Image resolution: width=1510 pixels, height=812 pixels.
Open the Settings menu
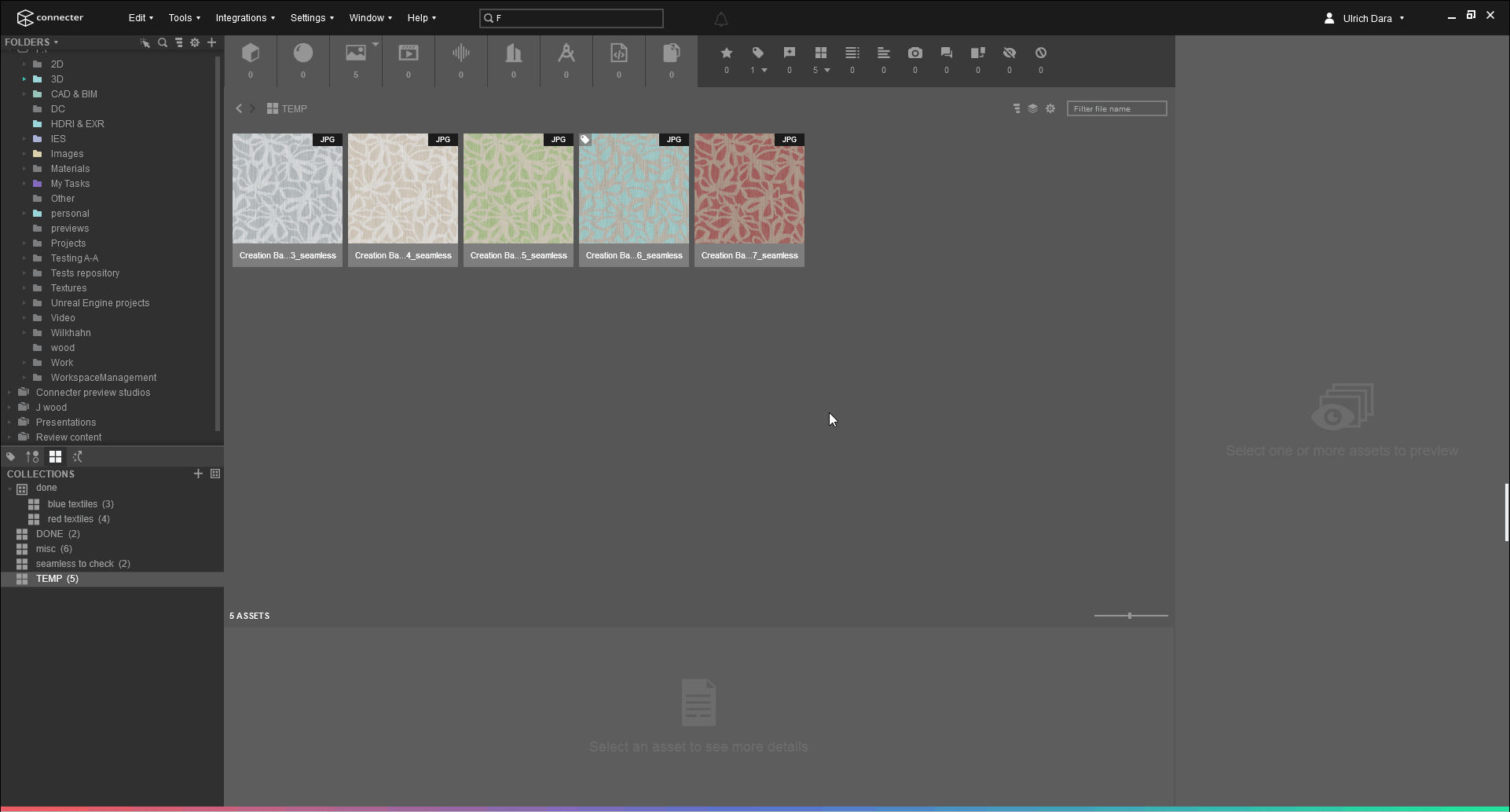pyautogui.click(x=312, y=17)
